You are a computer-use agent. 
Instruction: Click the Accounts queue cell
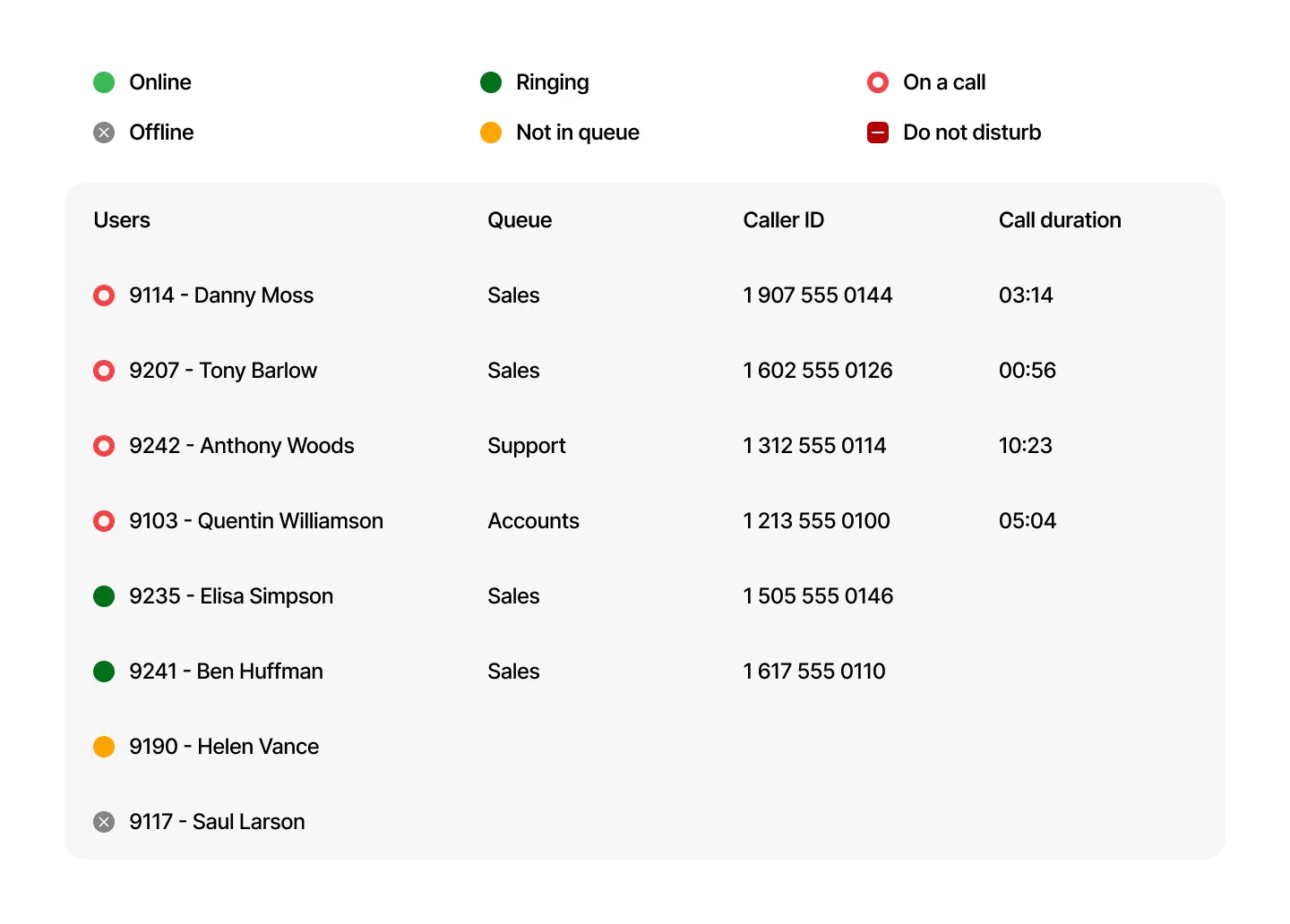coord(534,521)
